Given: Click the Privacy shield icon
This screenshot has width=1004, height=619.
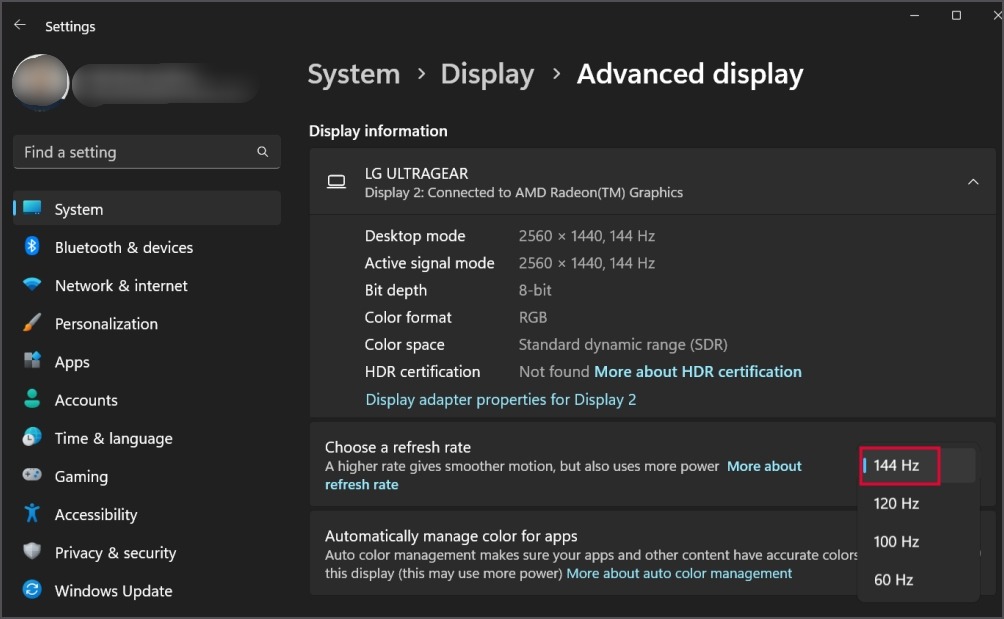Looking at the screenshot, I should pos(32,551).
